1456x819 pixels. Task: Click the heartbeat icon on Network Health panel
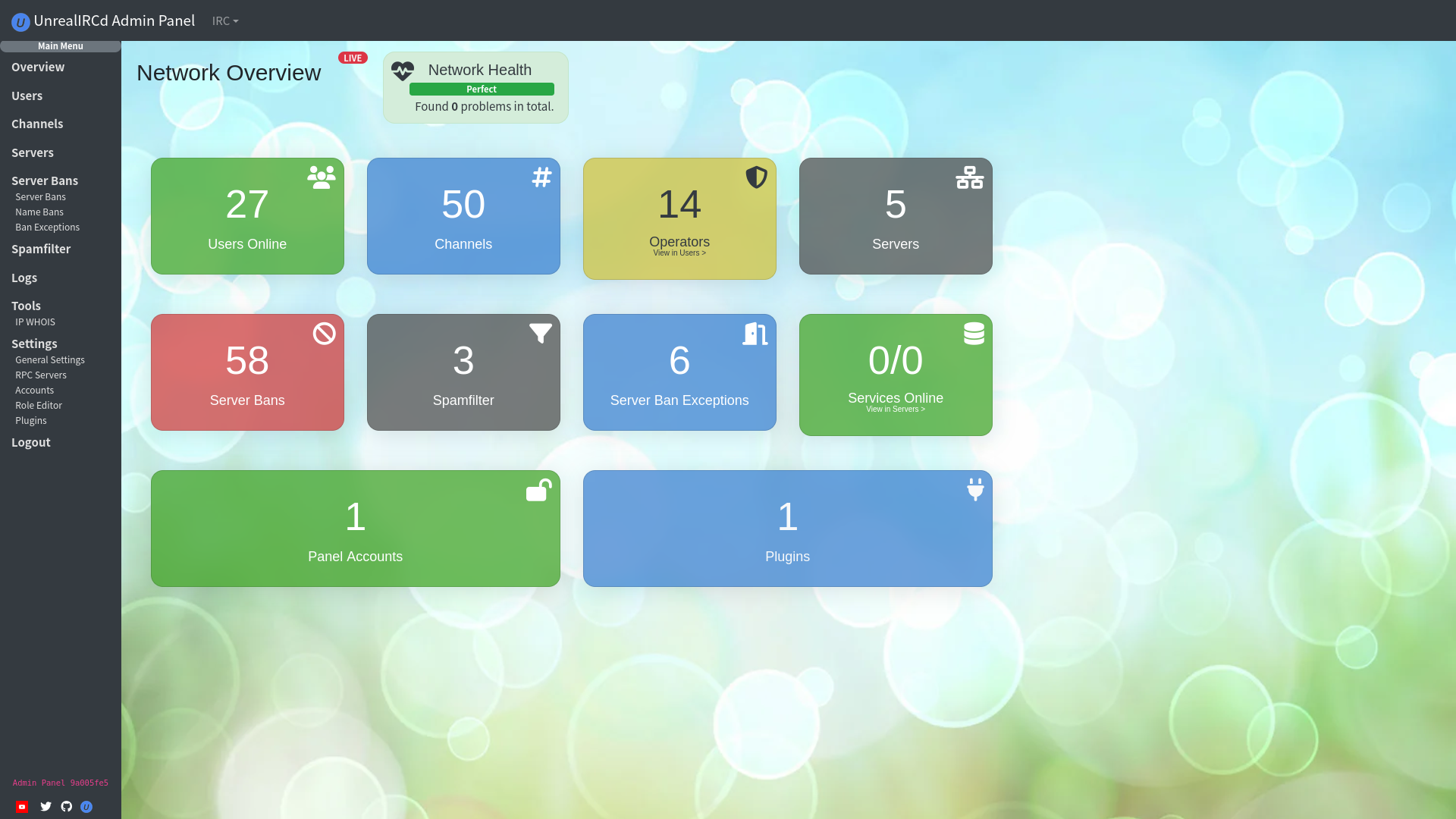pyautogui.click(x=402, y=71)
